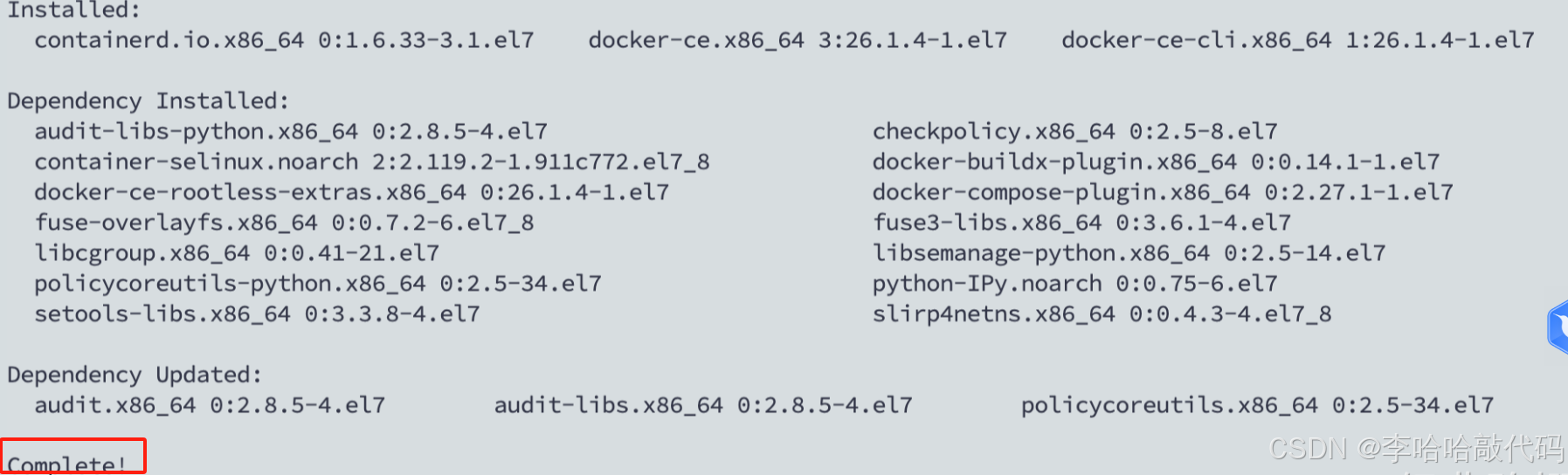
Task: Click libsemanage-python.x86_64 line
Action: [1129, 254]
